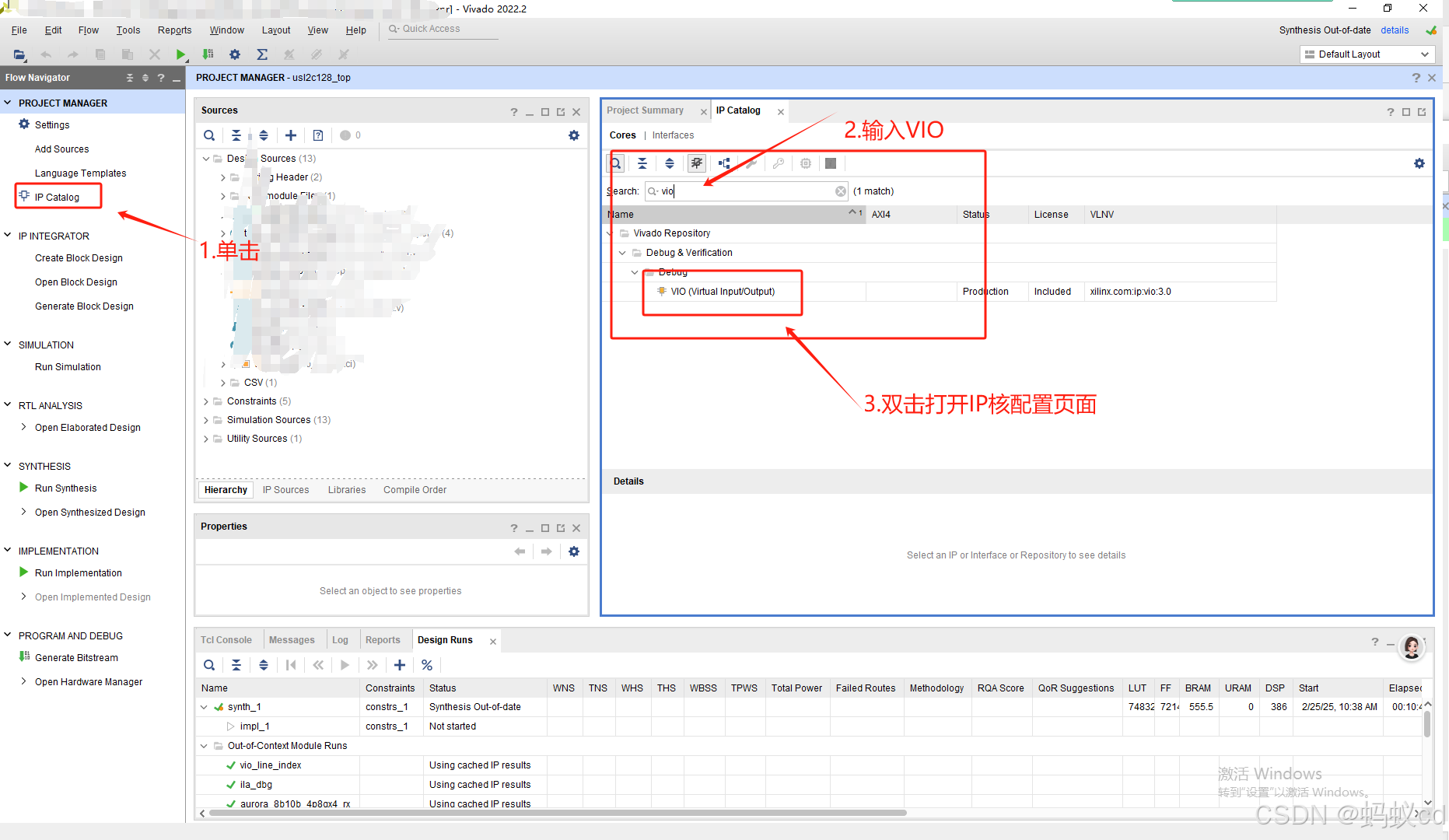Switch to IP Sources tab

click(285, 490)
